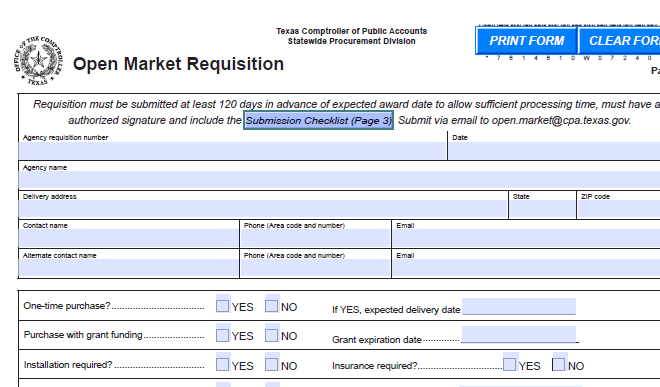Check NO for One-time purchase

[x=271, y=306]
